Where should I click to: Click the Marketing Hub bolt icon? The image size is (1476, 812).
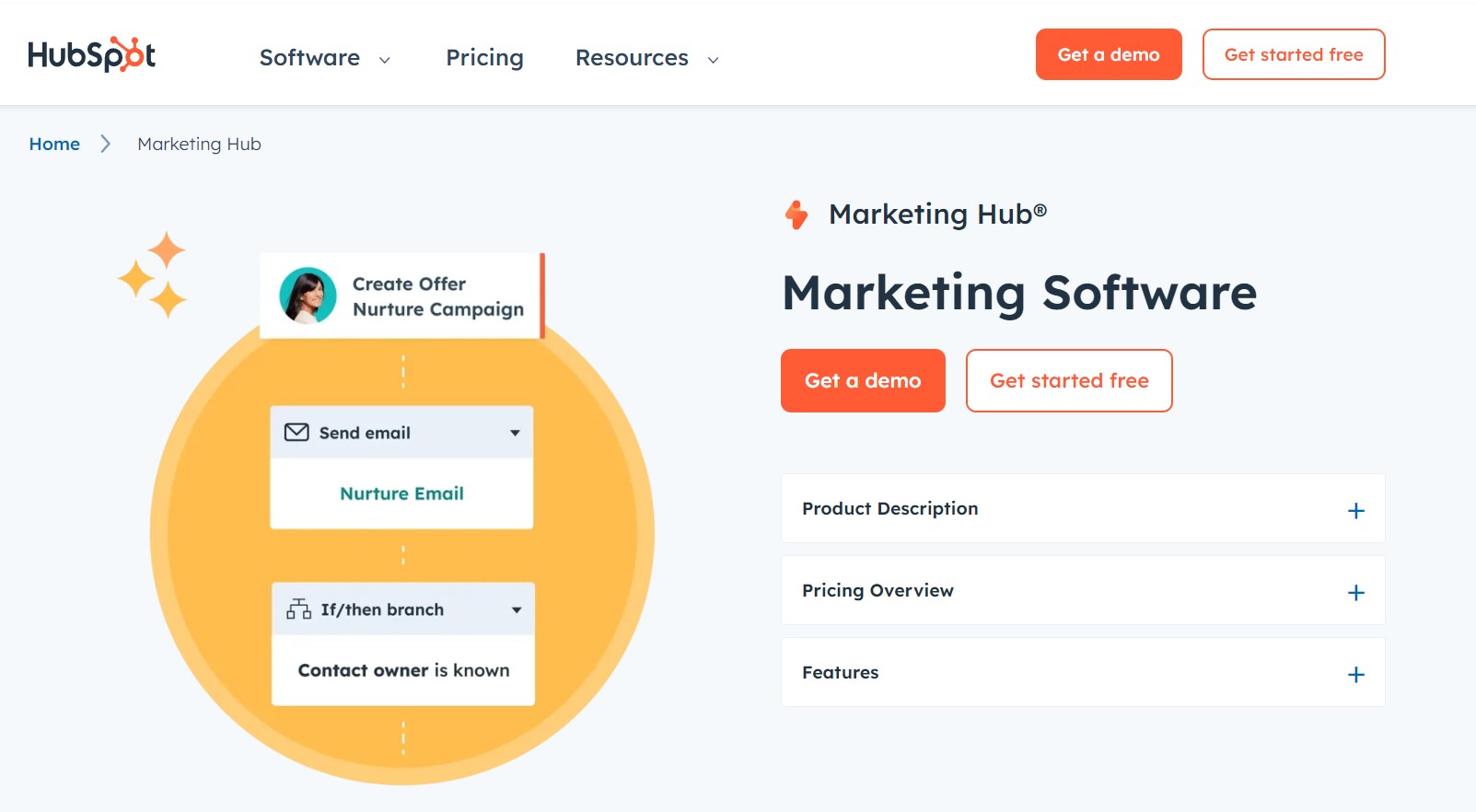pos(796,215)
